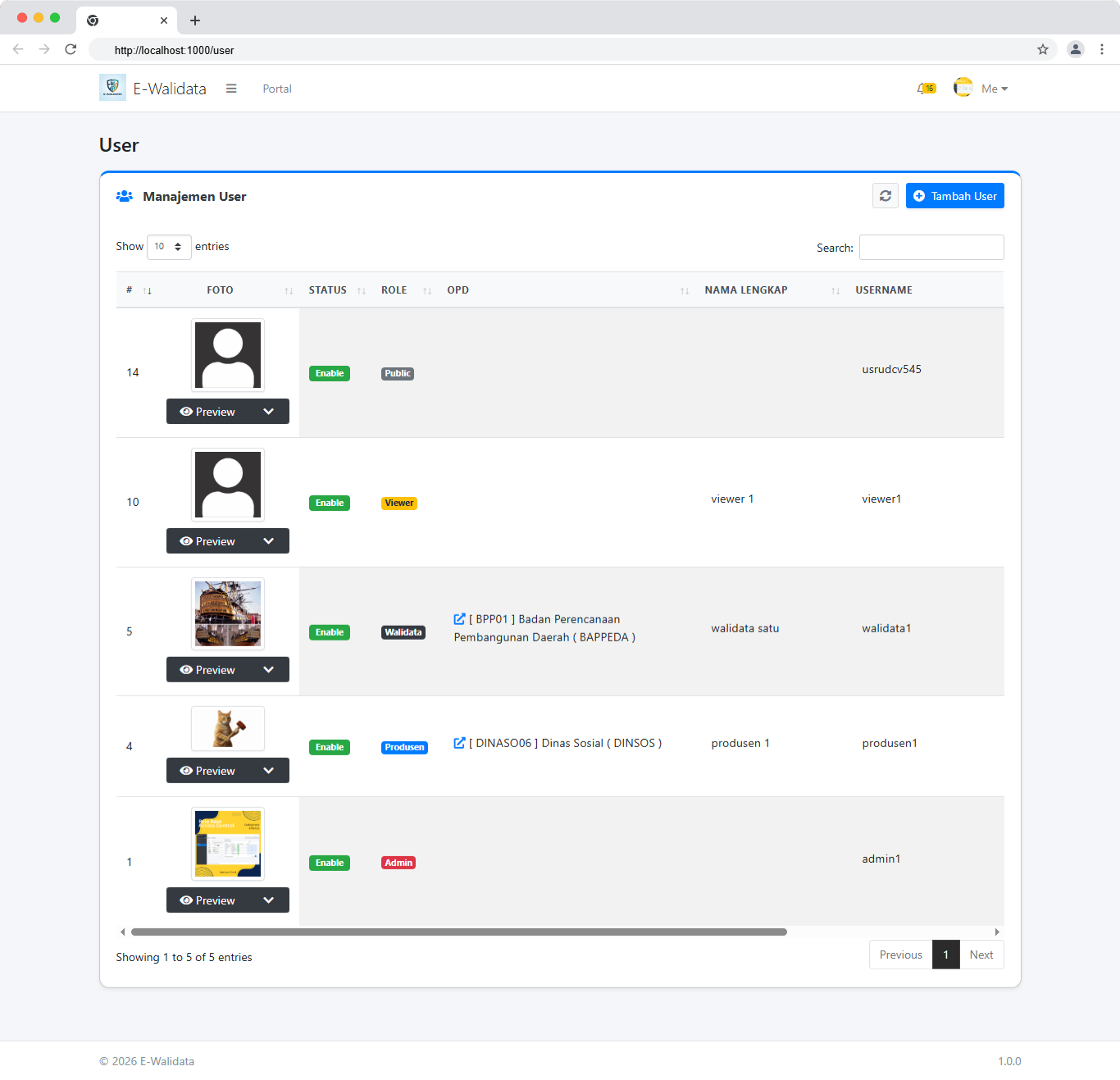
Task: Reload the page in the browser
Action: click(x=71, y=49)
